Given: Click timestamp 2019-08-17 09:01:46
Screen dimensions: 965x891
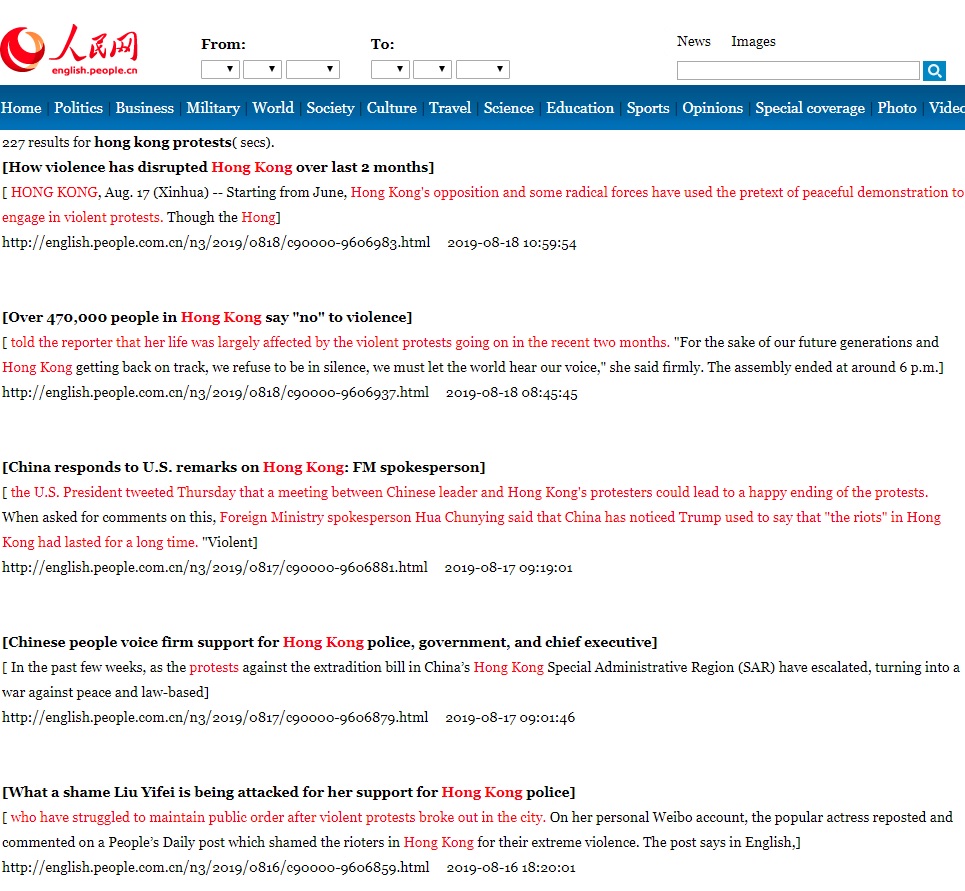Looking at the screenshot, I should pos(510,718).
